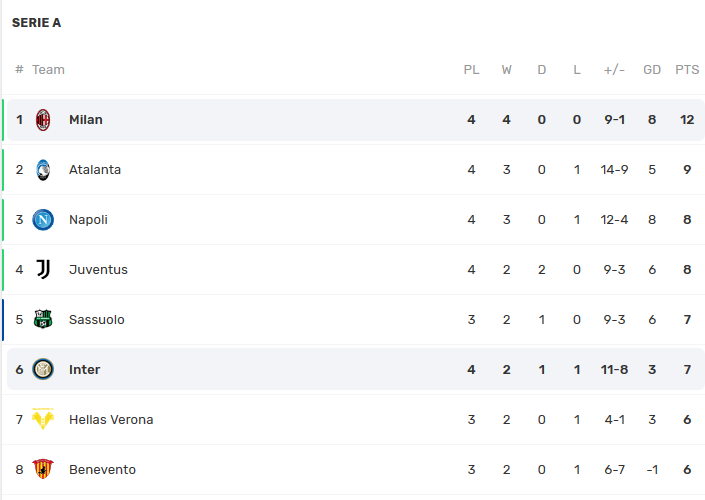Open the Milan team name link

86,120
